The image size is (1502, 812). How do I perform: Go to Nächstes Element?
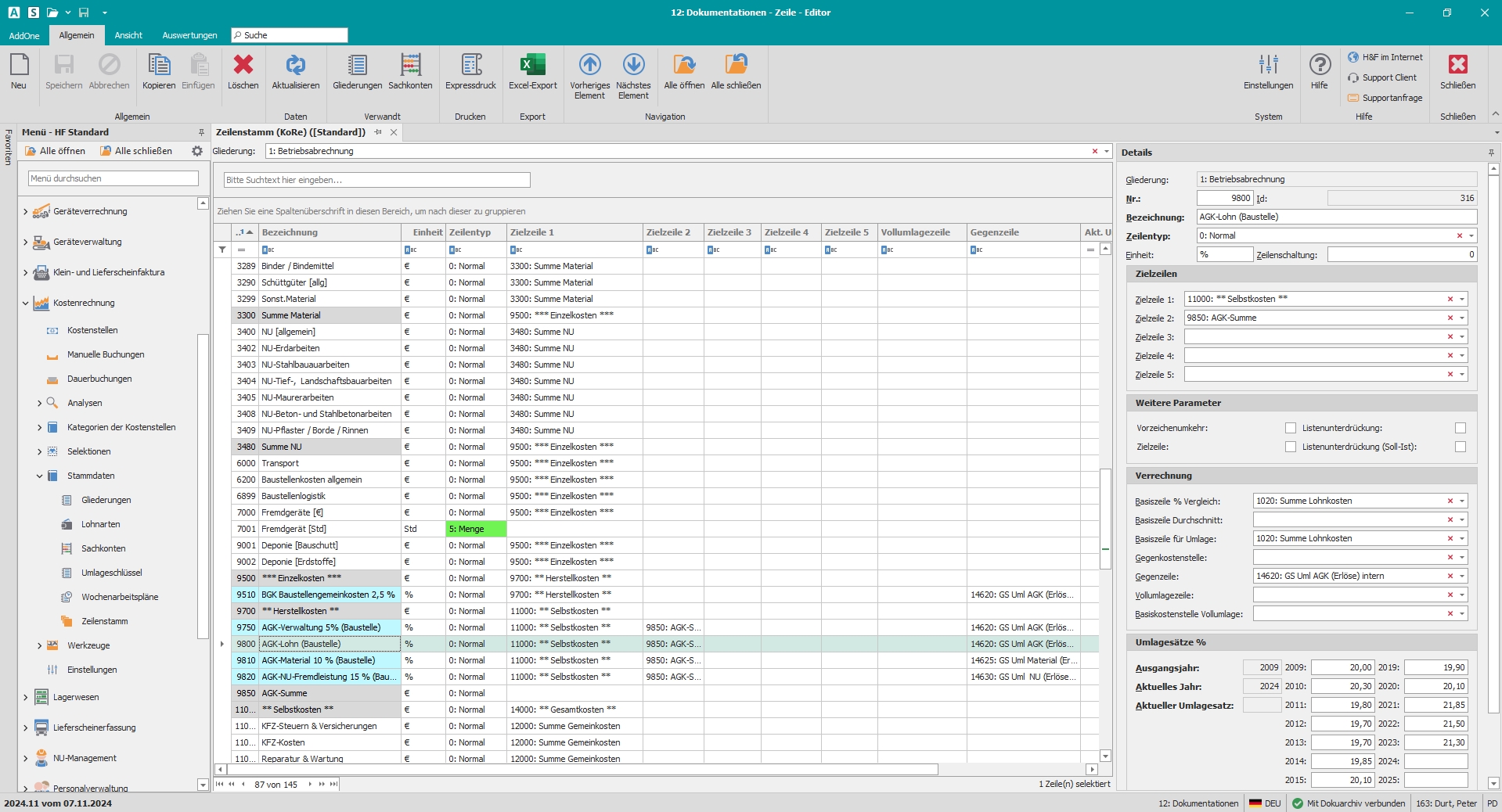click(x=633, y=66)
